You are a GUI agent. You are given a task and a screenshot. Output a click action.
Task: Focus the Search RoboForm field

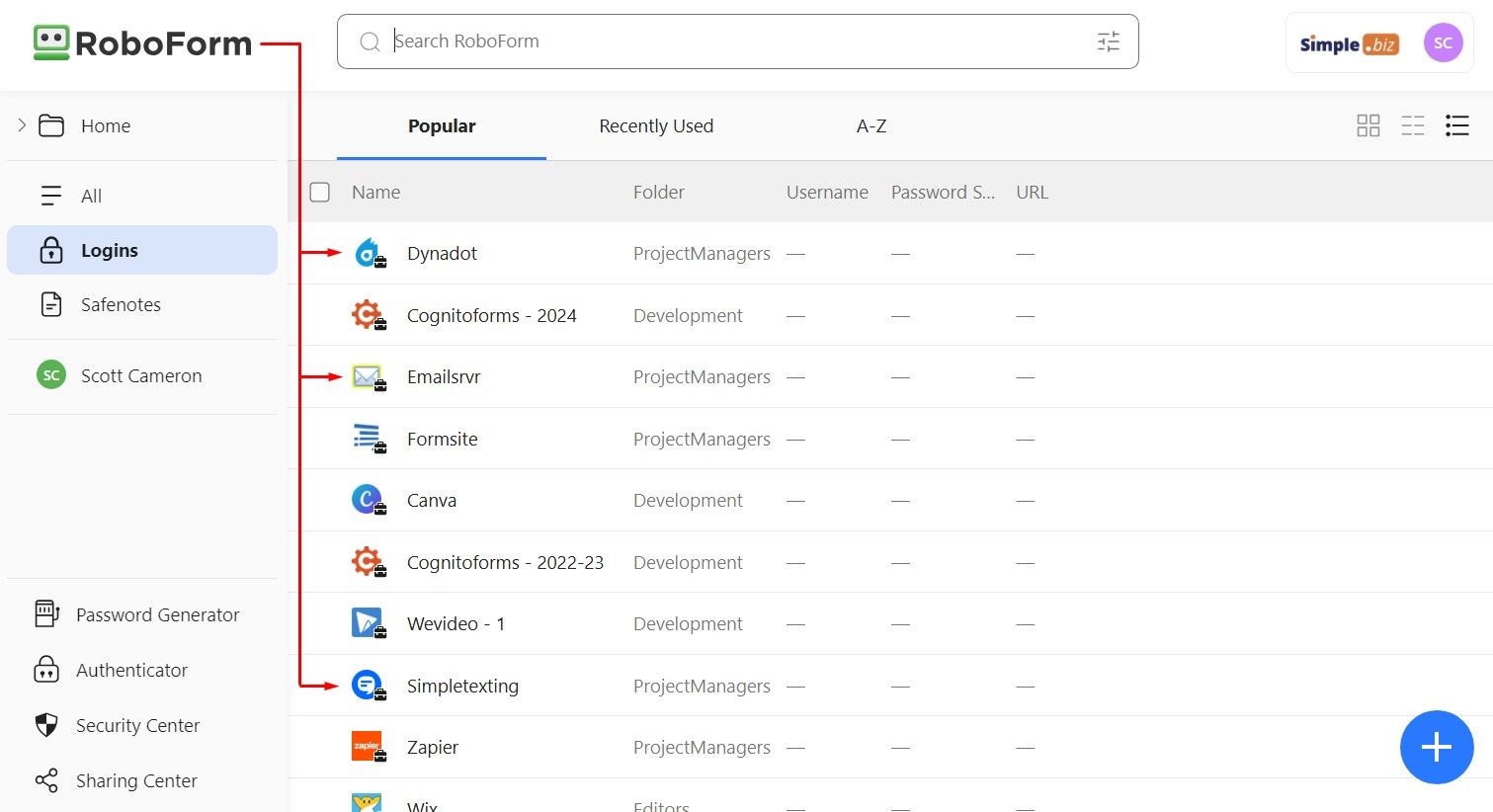(737, 41)
